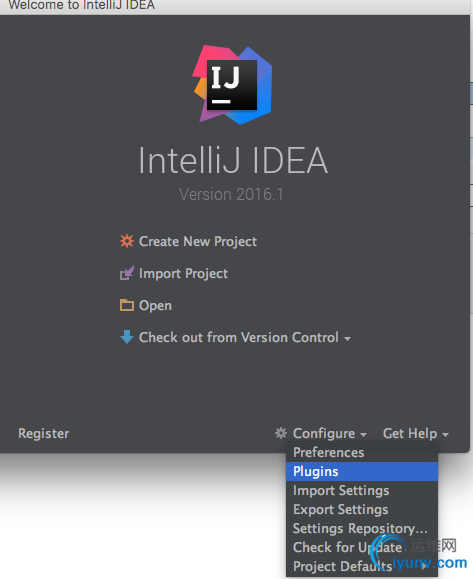Open Settings Repository menu entry
473x579 pixels.
tap(362, 528)
